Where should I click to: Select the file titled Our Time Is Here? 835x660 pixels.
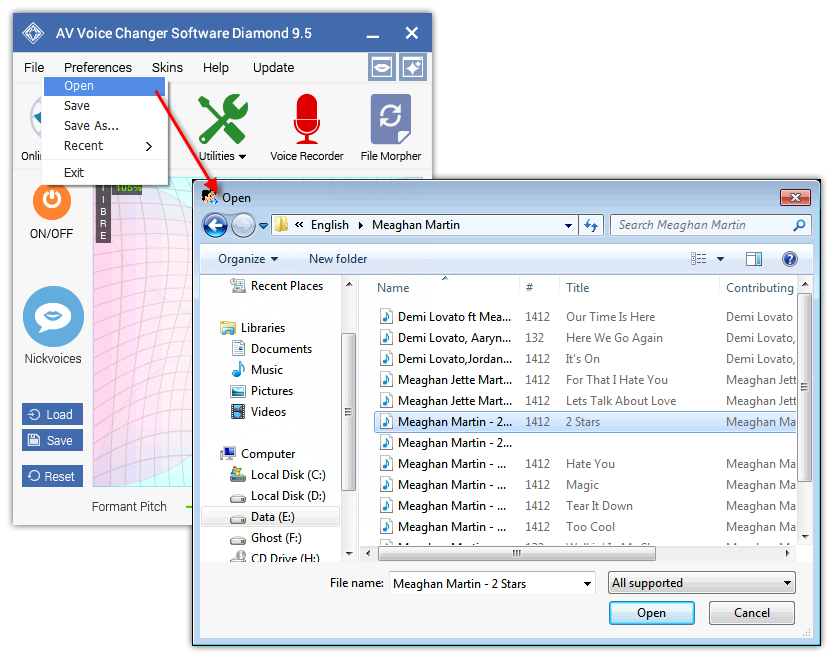pyautogui.click(x=585, y=317)
